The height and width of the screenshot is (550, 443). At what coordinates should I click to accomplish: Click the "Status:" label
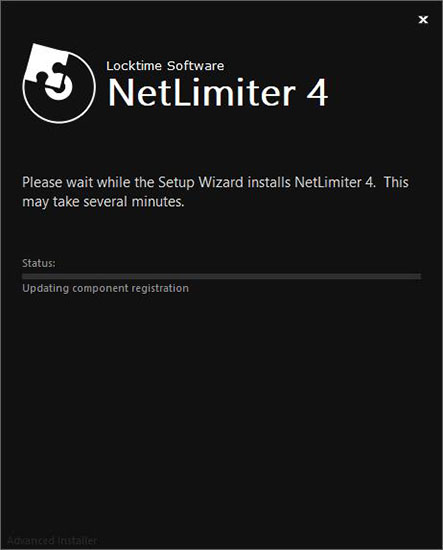[39, 263]
